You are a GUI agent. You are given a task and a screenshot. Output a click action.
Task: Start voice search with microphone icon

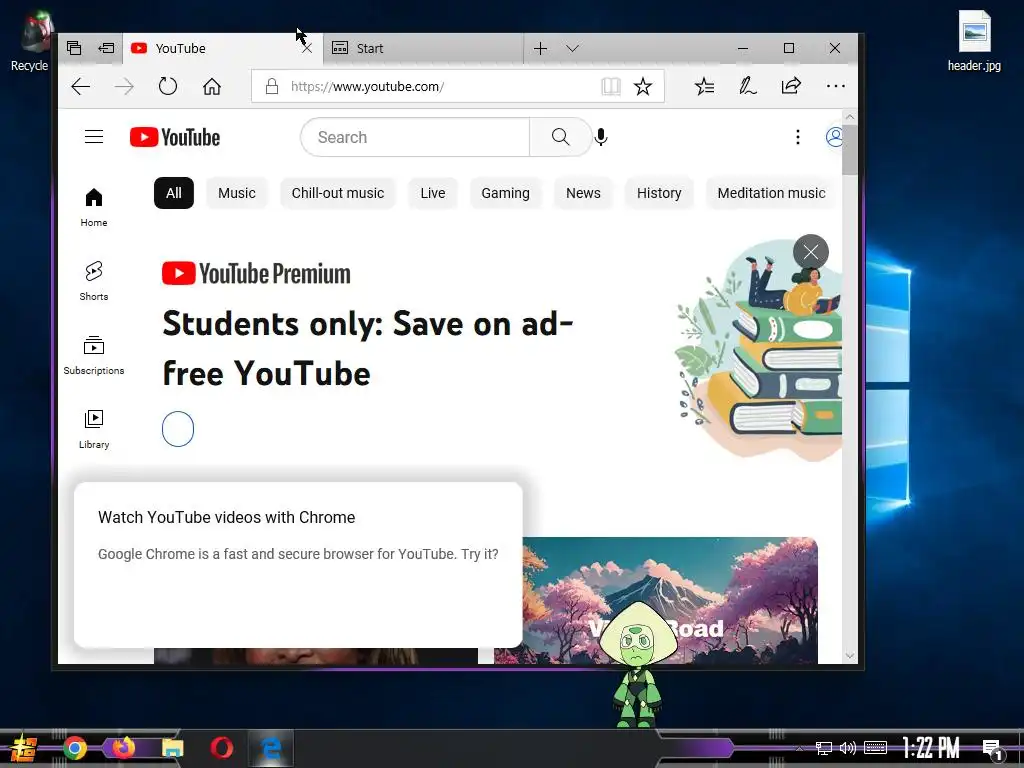(x=601, y=137)
